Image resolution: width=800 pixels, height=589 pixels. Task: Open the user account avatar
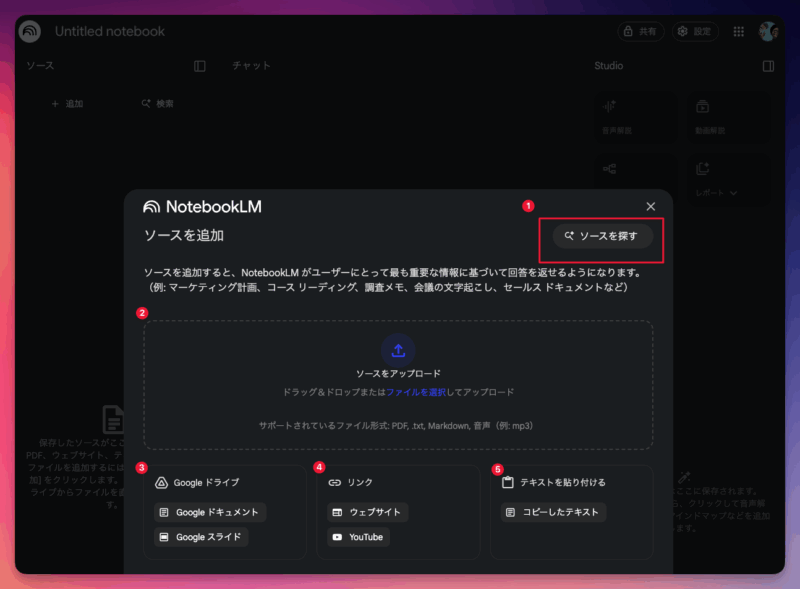coord(768,32)
